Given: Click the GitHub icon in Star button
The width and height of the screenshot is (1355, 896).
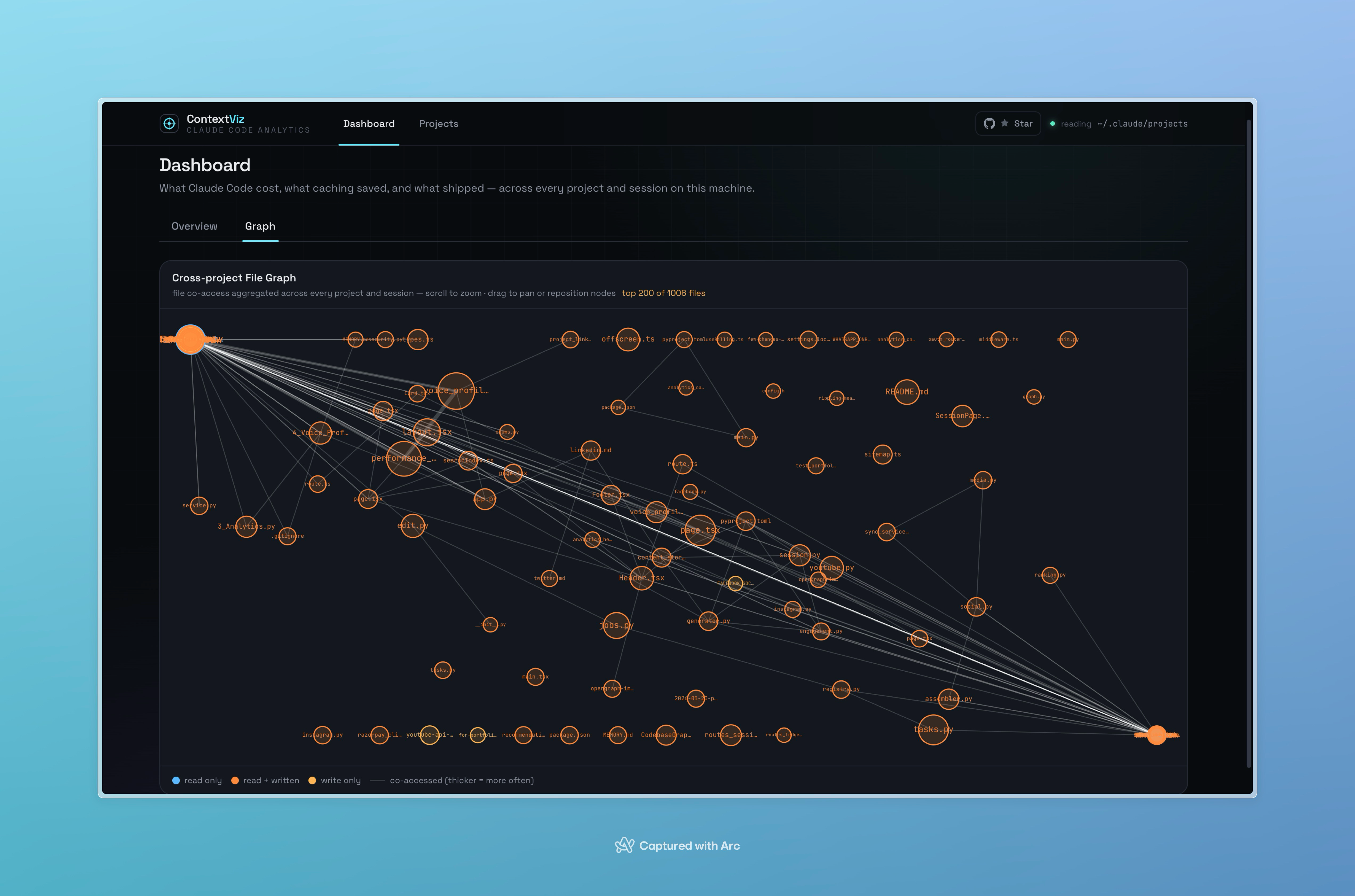Looking at the screenshot, I should 989,124.
